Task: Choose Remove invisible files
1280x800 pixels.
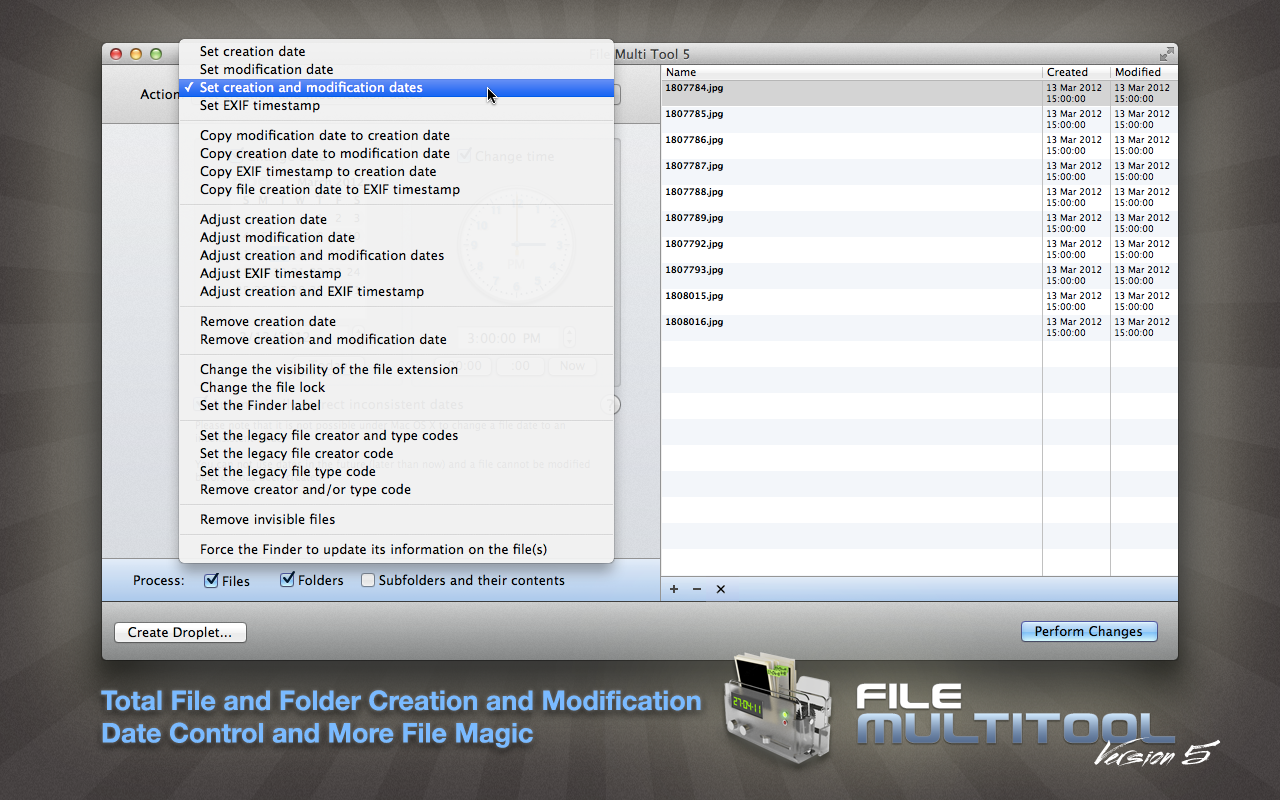Action: point(396,520)
